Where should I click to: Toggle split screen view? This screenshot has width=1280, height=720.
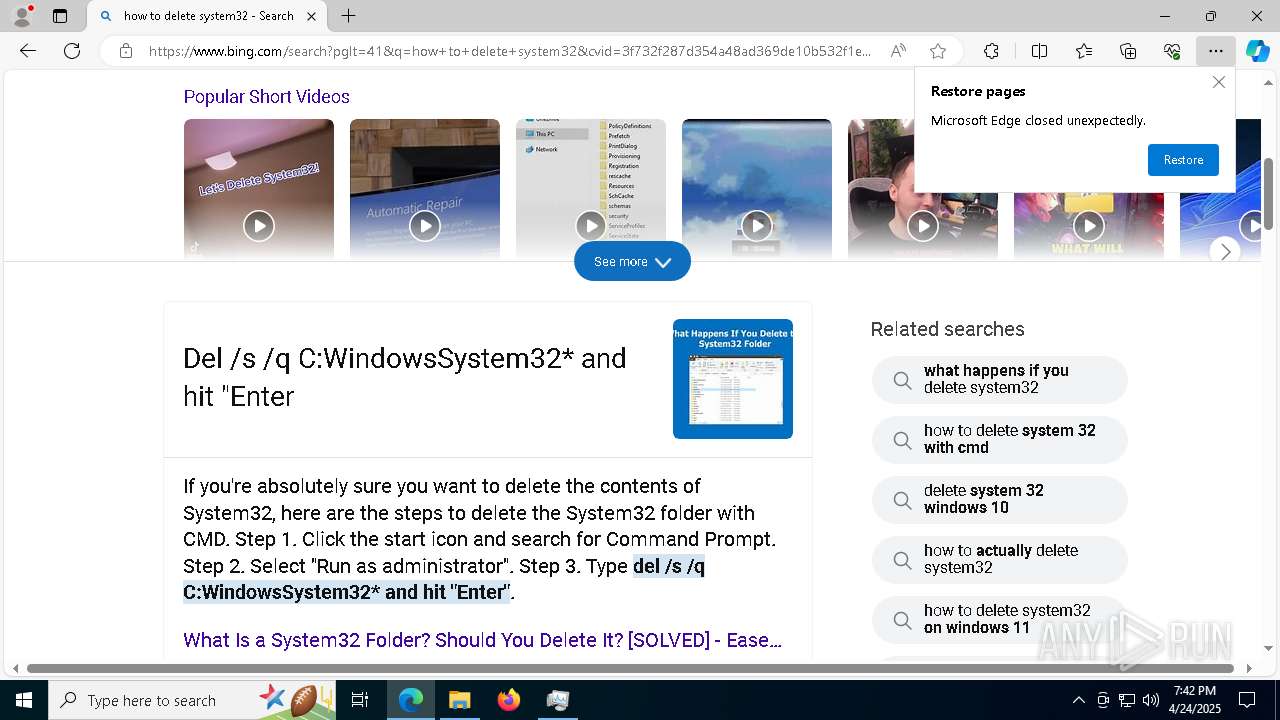(x=1039, y=51)
